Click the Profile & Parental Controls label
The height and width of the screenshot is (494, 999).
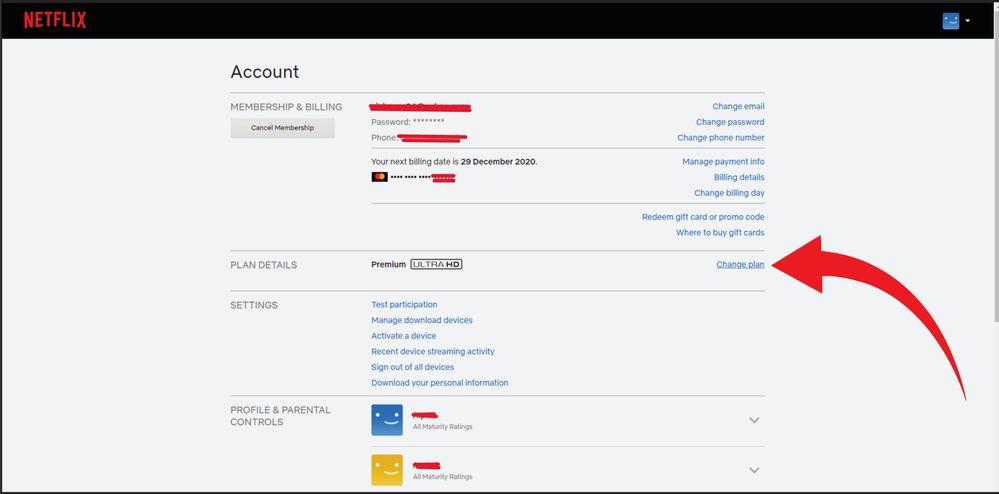[280, 416]
